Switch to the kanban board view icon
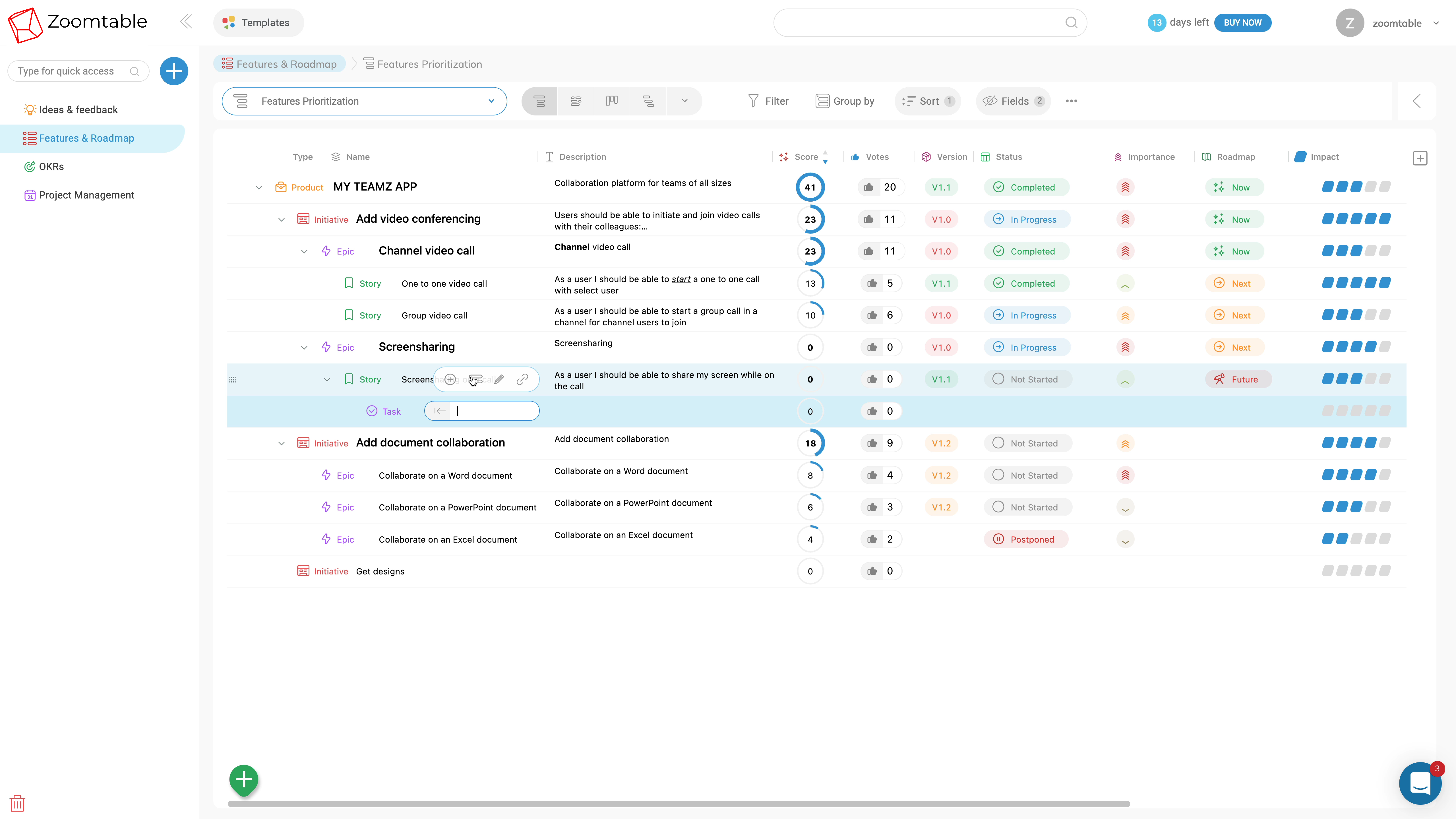 612,101
